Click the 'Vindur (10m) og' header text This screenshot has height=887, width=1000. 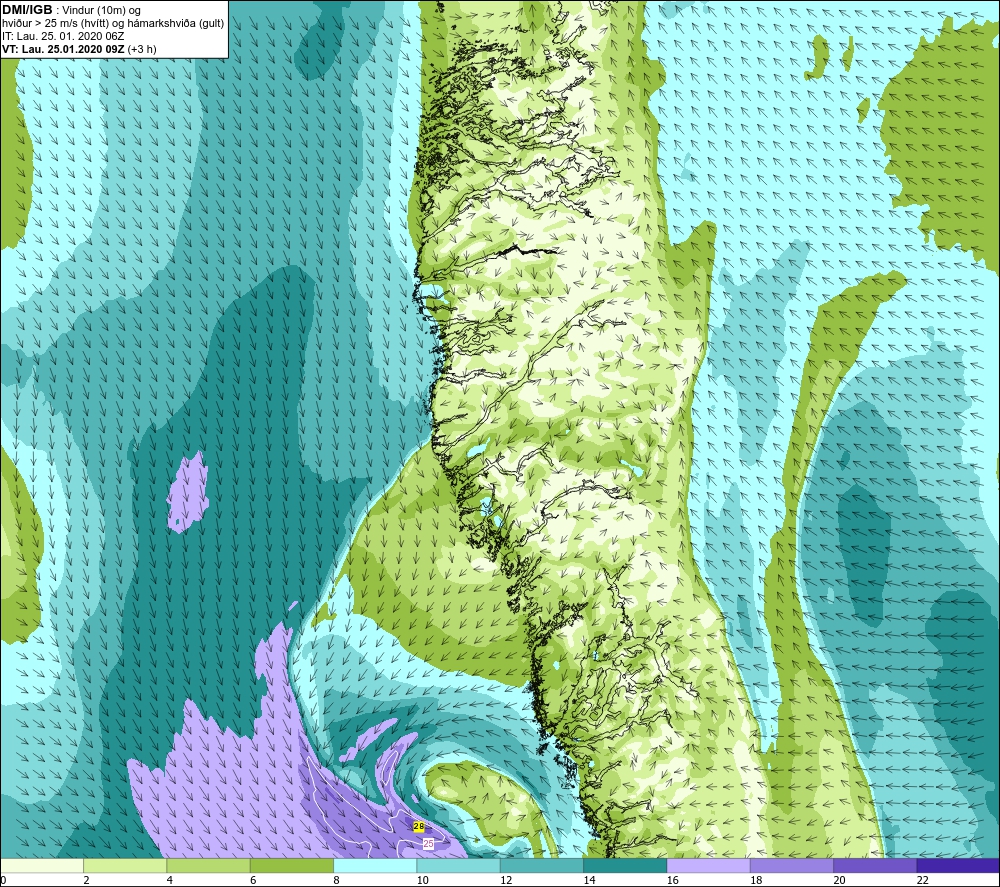[x=101, y=11]
